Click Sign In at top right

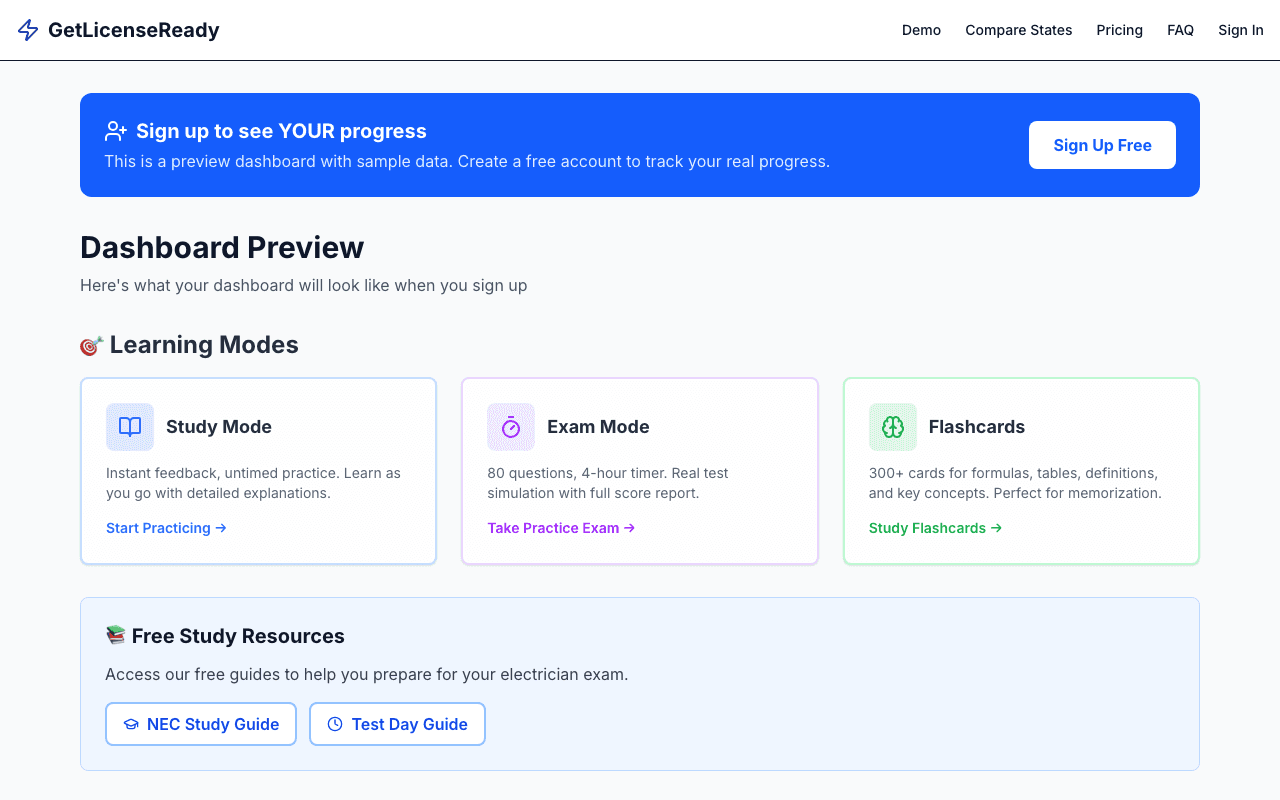[x=1240, y=30]
